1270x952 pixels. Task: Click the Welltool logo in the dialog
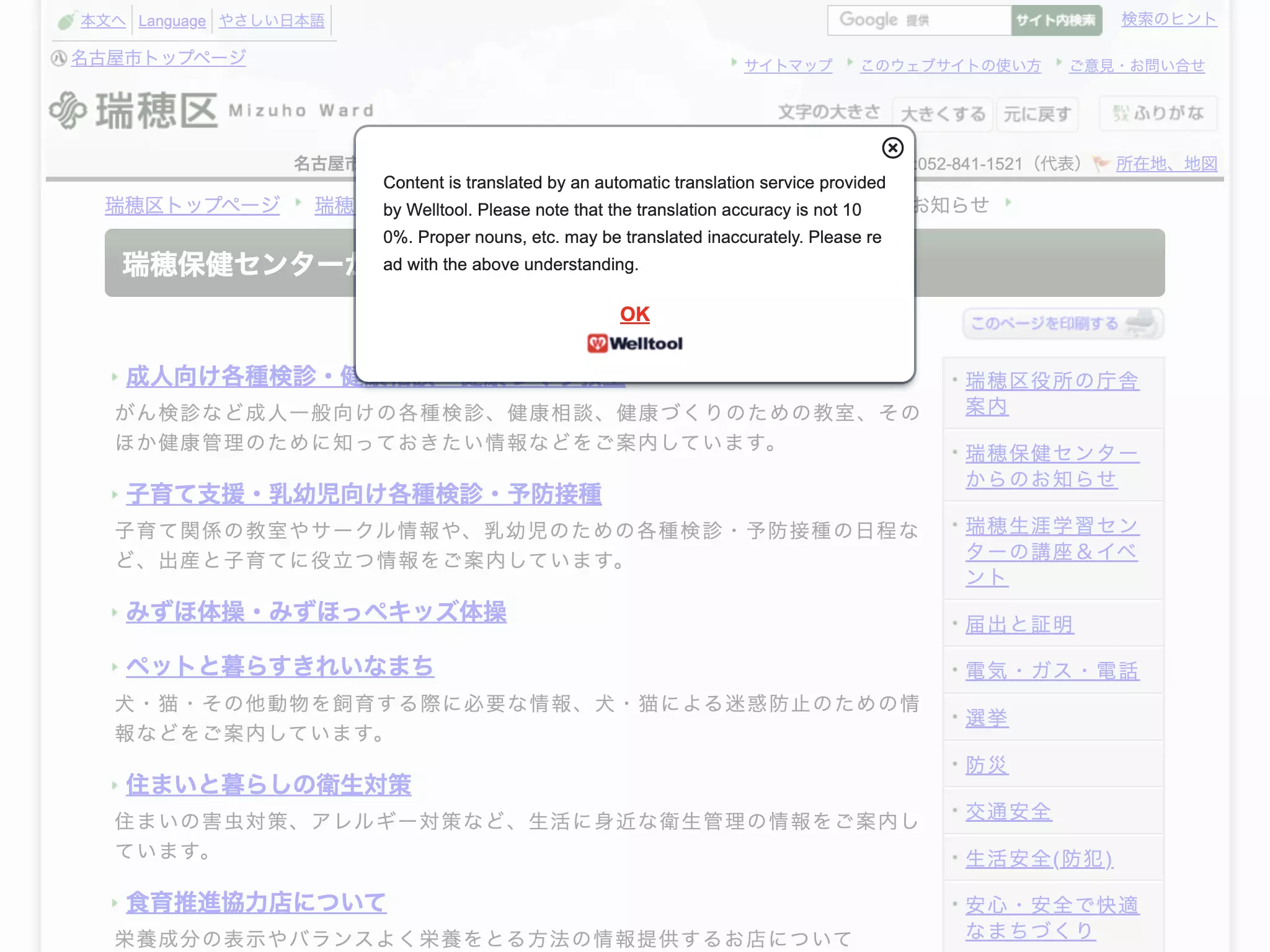(x=634, y=343)
